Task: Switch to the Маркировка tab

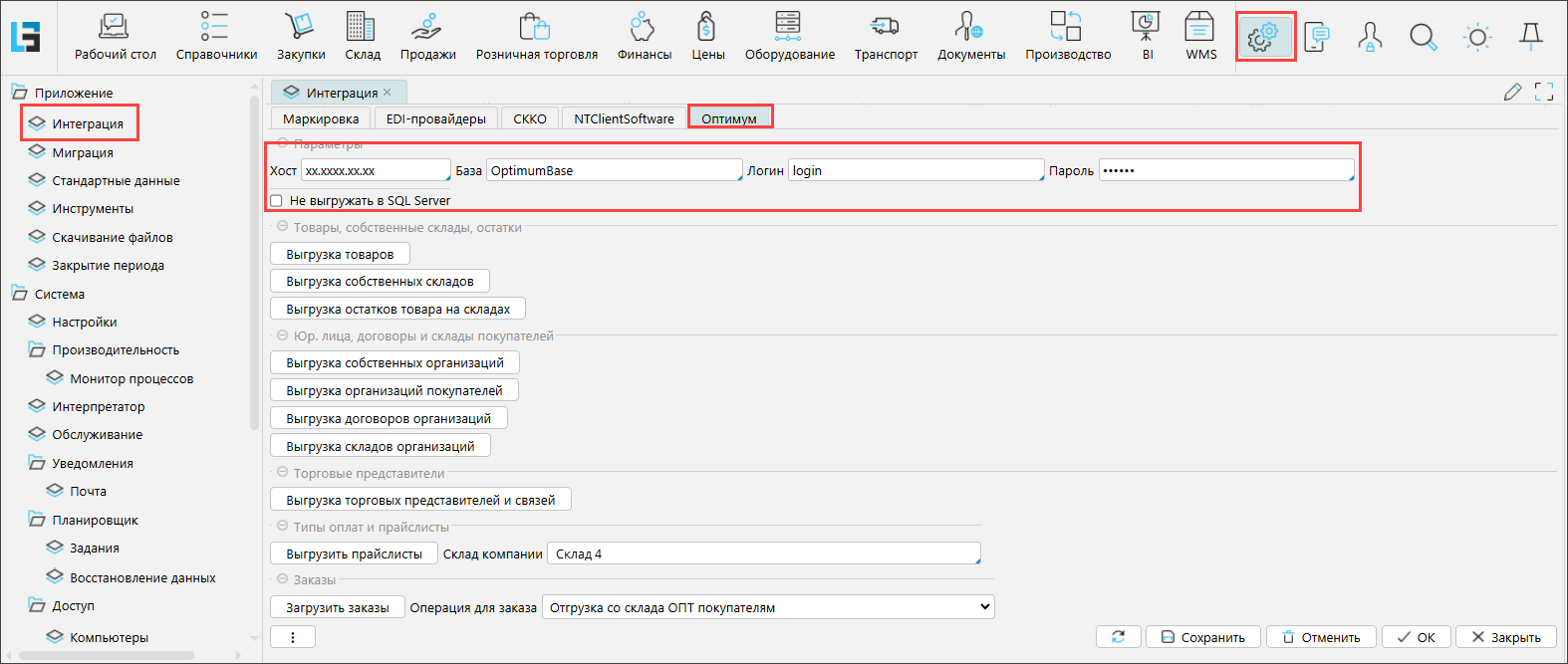Action: point(321,118)
